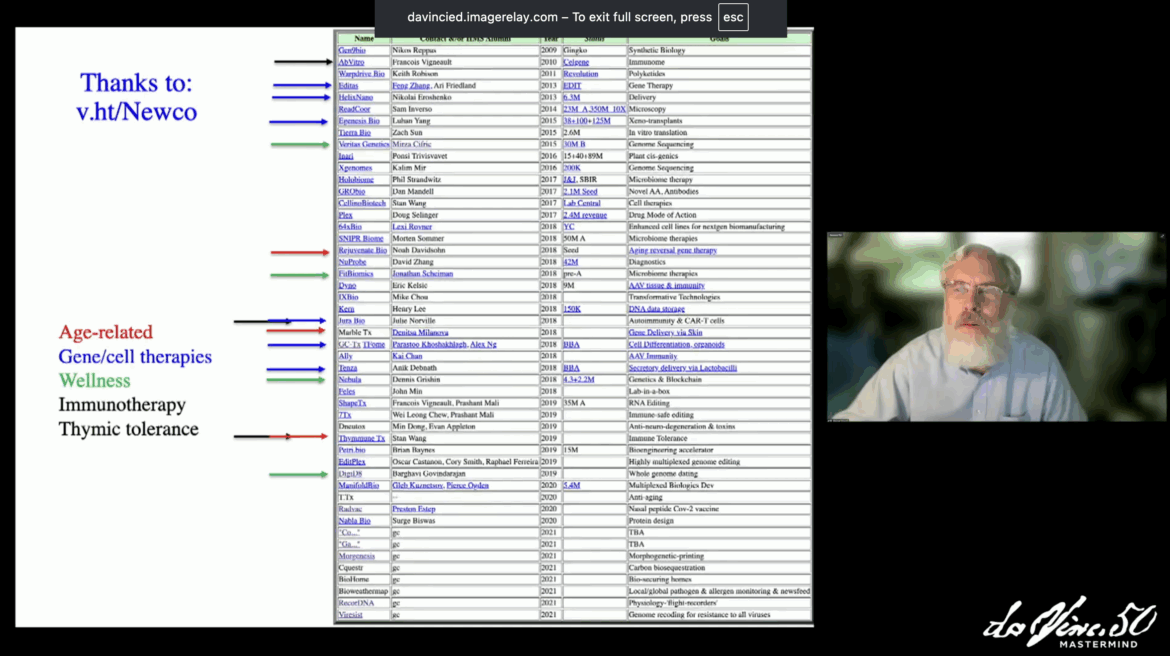Click the DNA data storage link
Image resolution: width=1170 pixels, height=656 pixels.
point(657,309)
